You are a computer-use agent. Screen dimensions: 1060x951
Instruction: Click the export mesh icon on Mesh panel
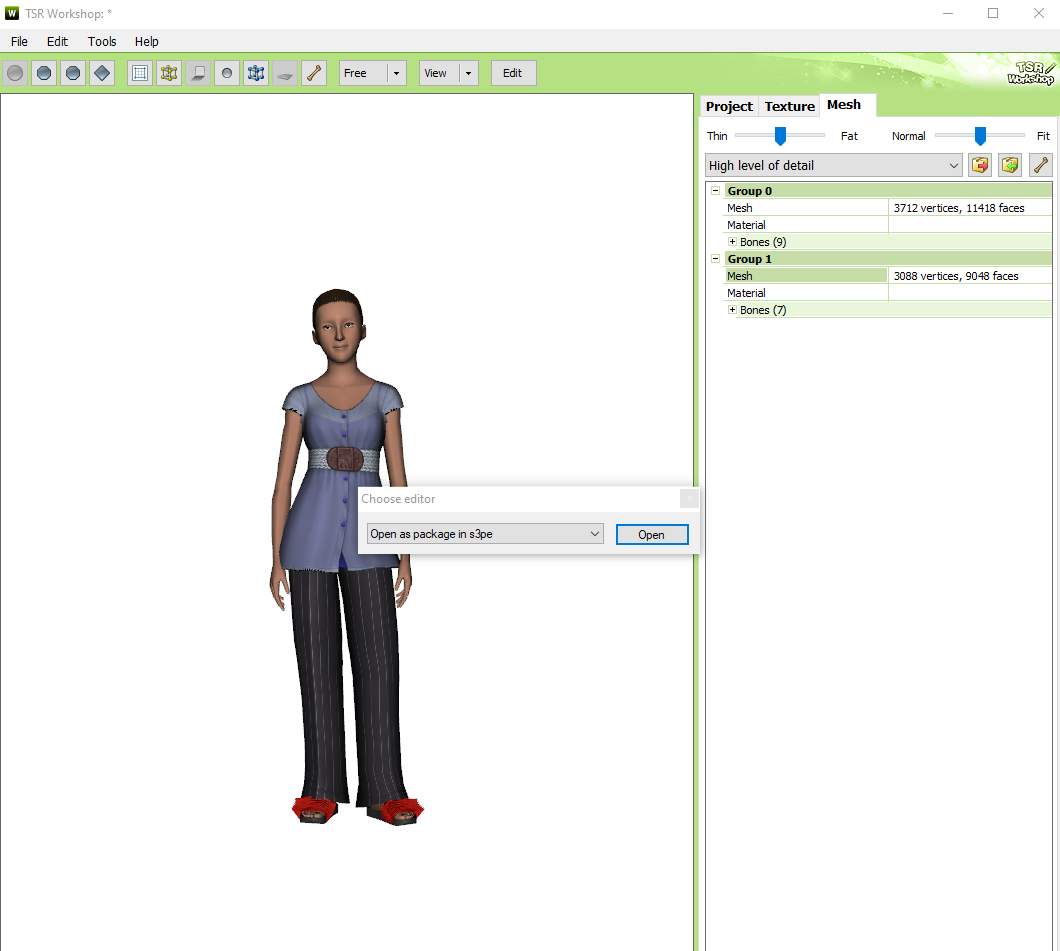(x=979, y=164)
